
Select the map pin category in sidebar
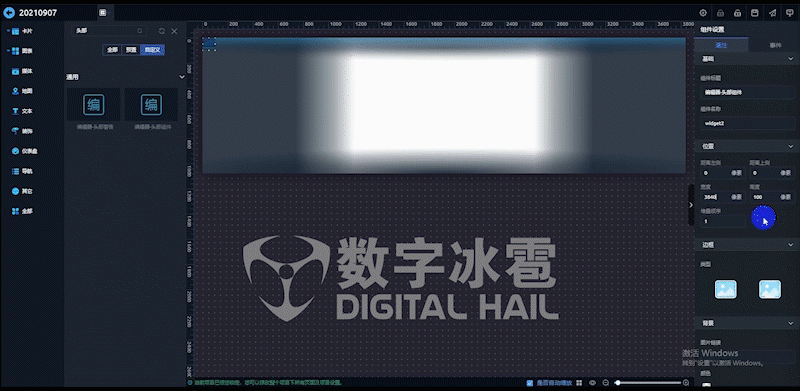(x=16, y=91)
